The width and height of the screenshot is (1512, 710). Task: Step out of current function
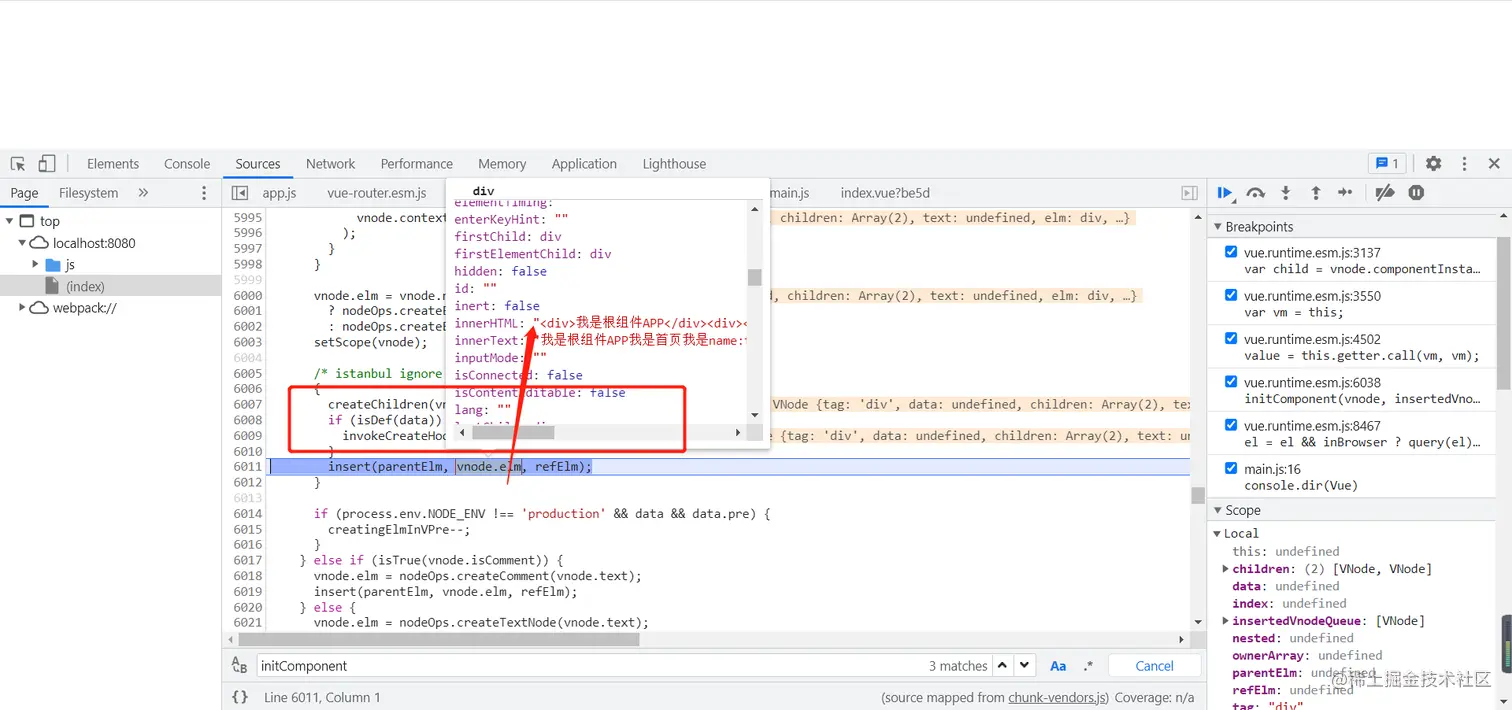point(1316,193)
